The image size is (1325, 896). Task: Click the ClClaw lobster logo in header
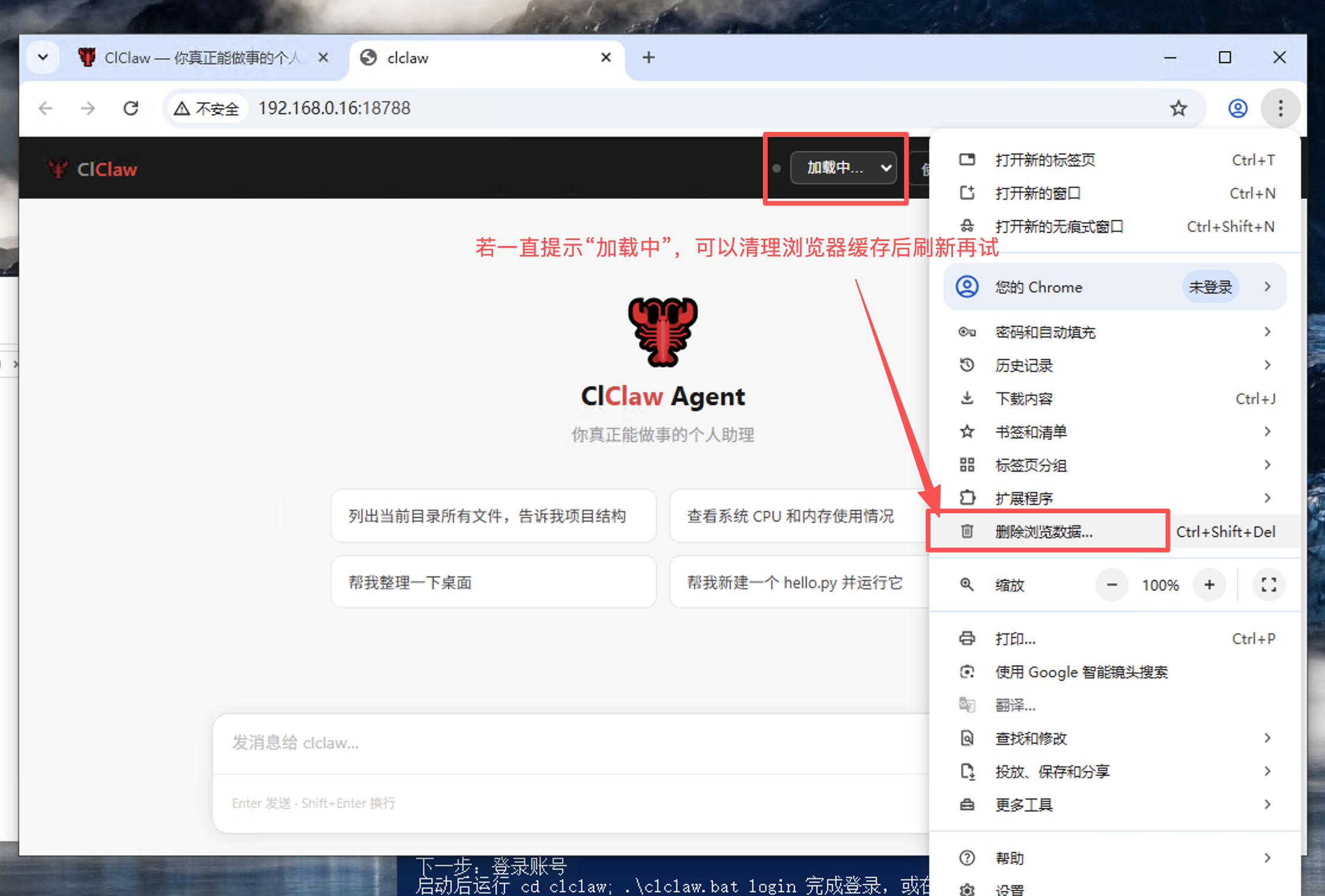[58, 169]
